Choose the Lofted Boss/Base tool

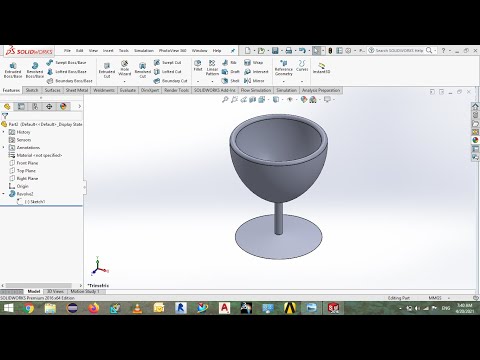click(x=67, y=71)
